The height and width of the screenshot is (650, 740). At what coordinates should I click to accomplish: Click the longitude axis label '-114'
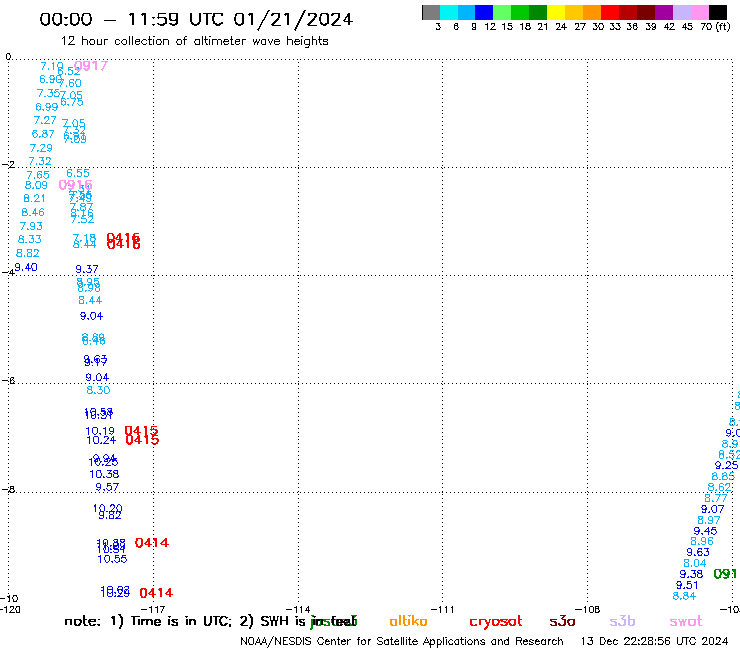(x=298, y=609)
